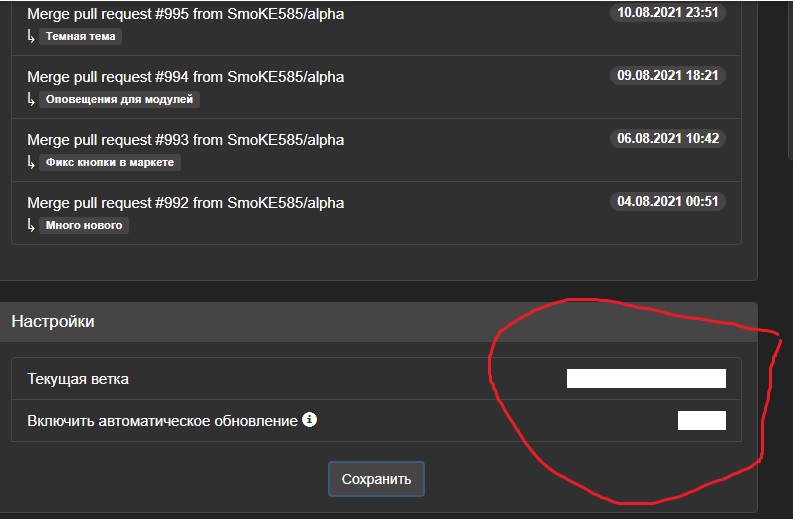Click date badge 04.08.2021 00:51

tap(668, 201)
